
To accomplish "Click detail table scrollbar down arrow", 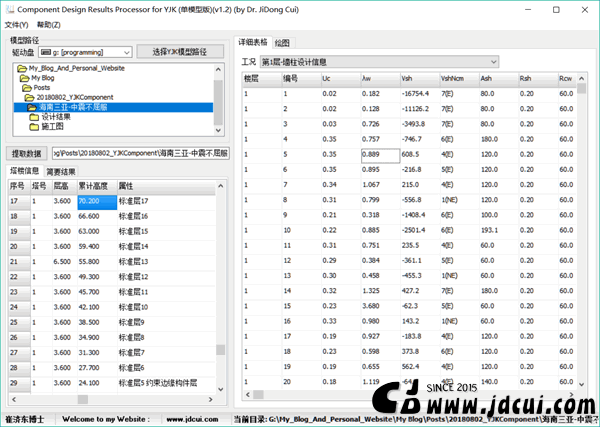I will click(x=582, y=385).
